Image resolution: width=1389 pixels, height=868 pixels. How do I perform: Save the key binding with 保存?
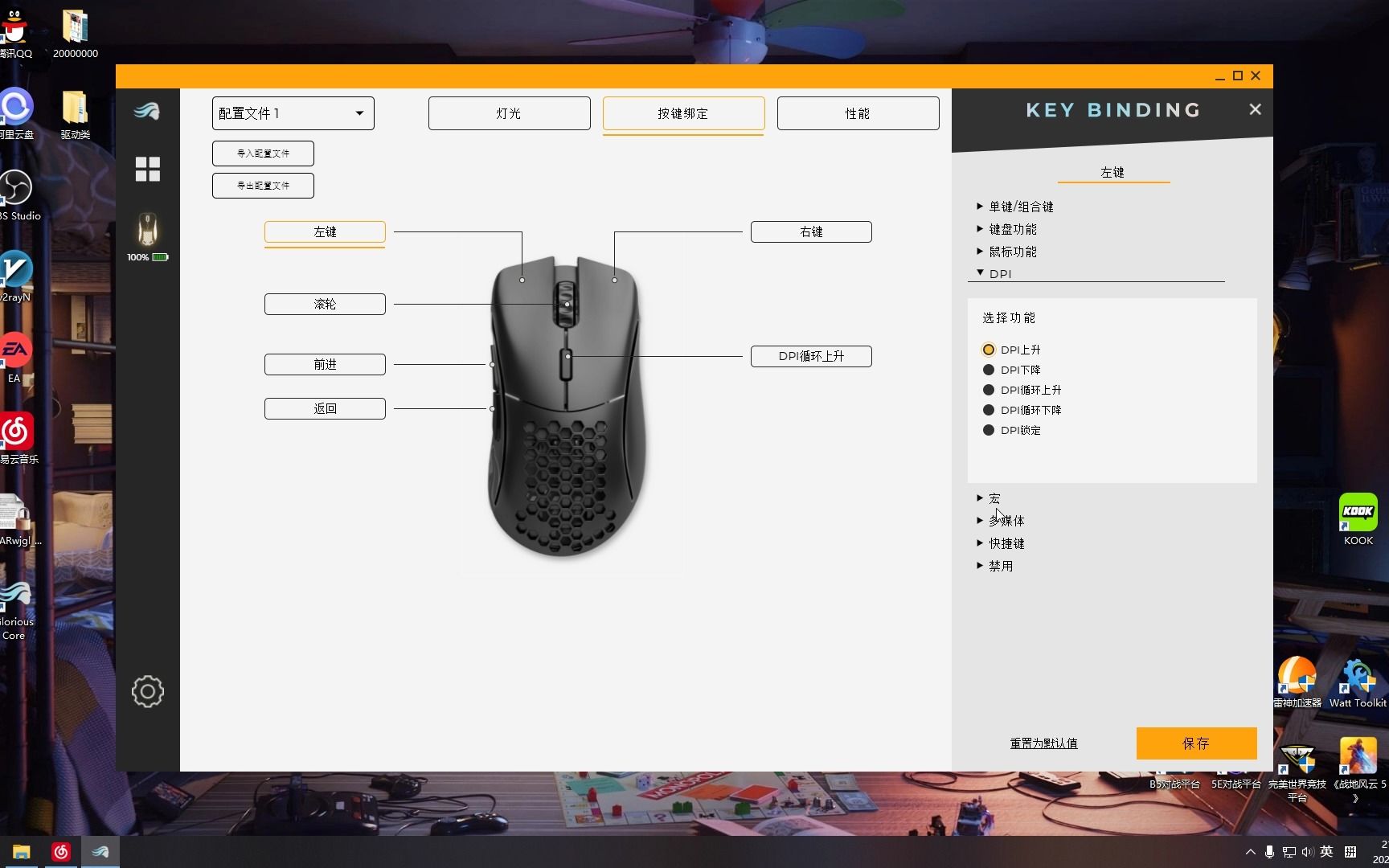[1195, 743]
